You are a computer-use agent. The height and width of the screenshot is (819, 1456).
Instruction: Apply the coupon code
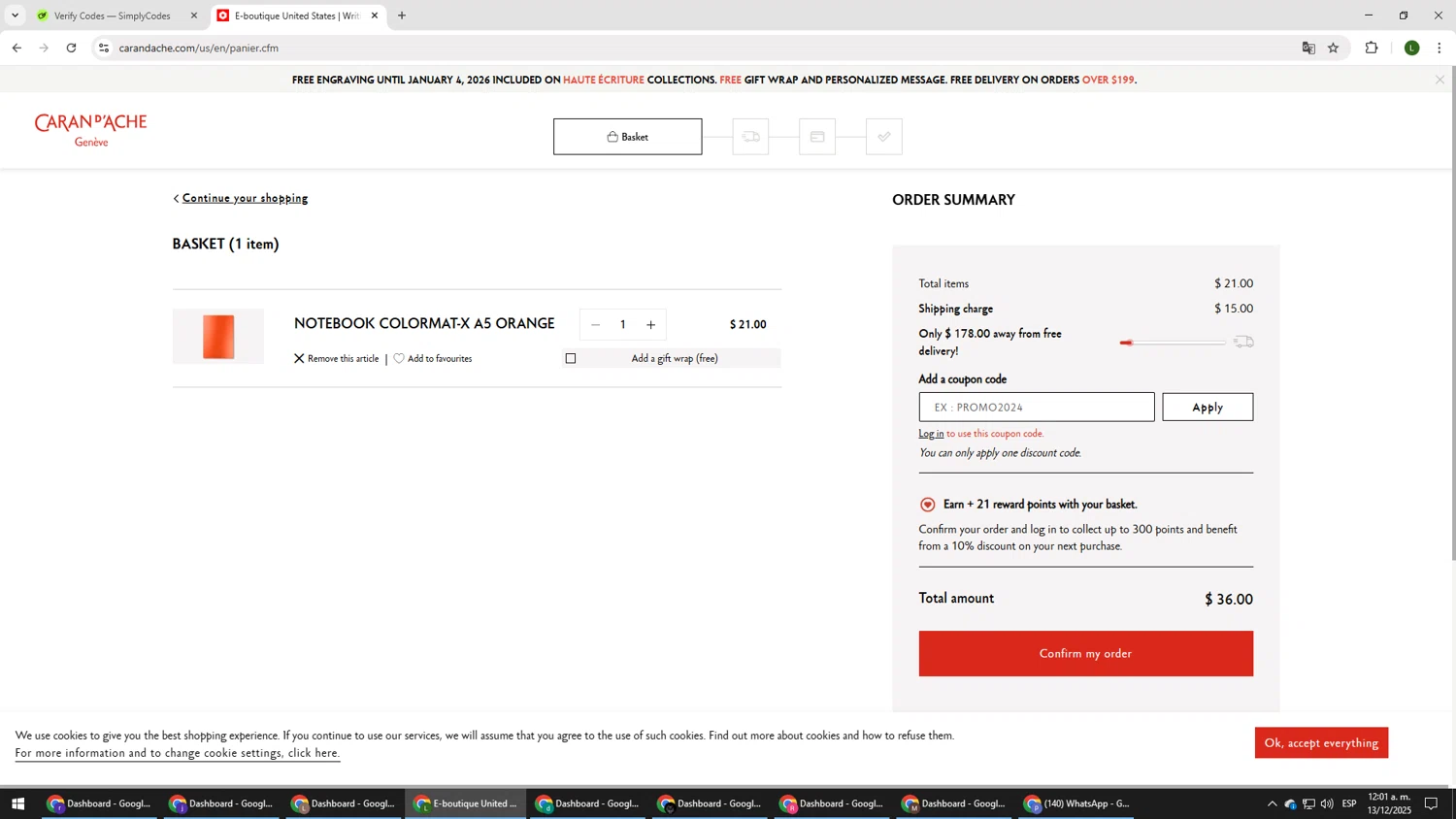[x=1208, y=407]
